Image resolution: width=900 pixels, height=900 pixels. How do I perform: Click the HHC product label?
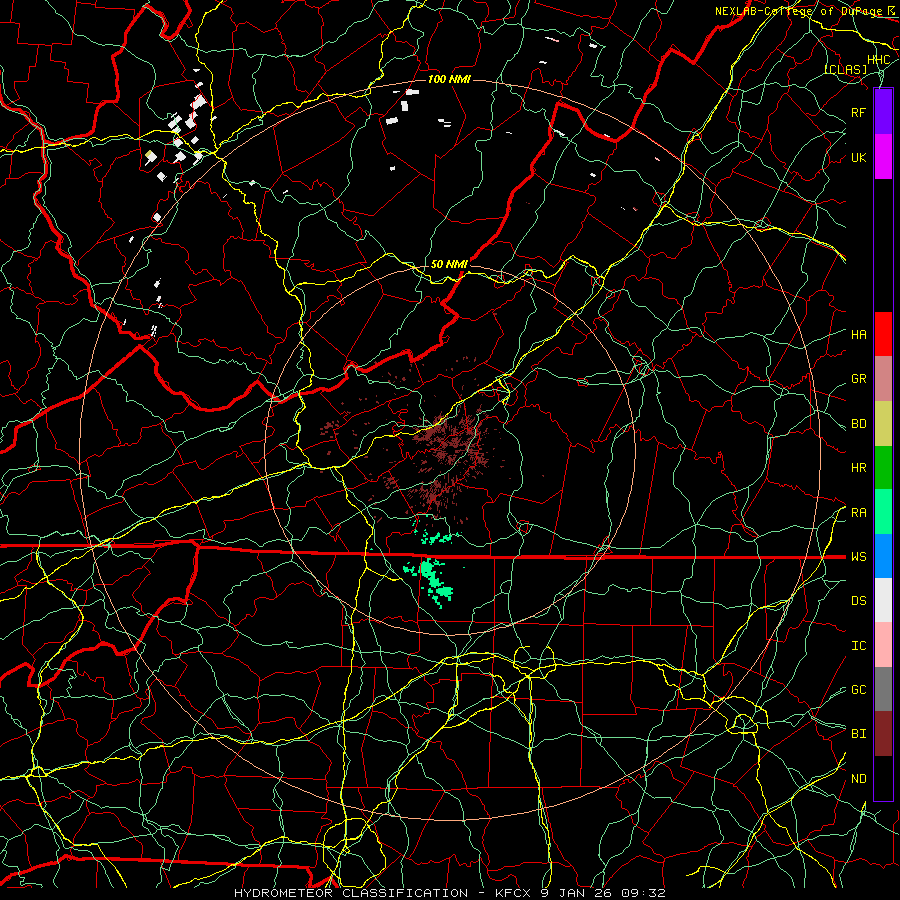click(x=878, y=60)
